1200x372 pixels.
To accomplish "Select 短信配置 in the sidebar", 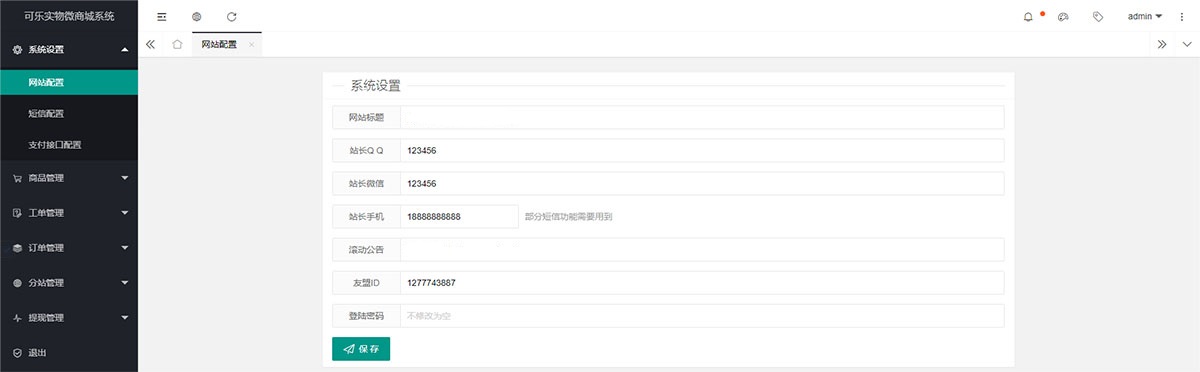I will tap(69, 113).
